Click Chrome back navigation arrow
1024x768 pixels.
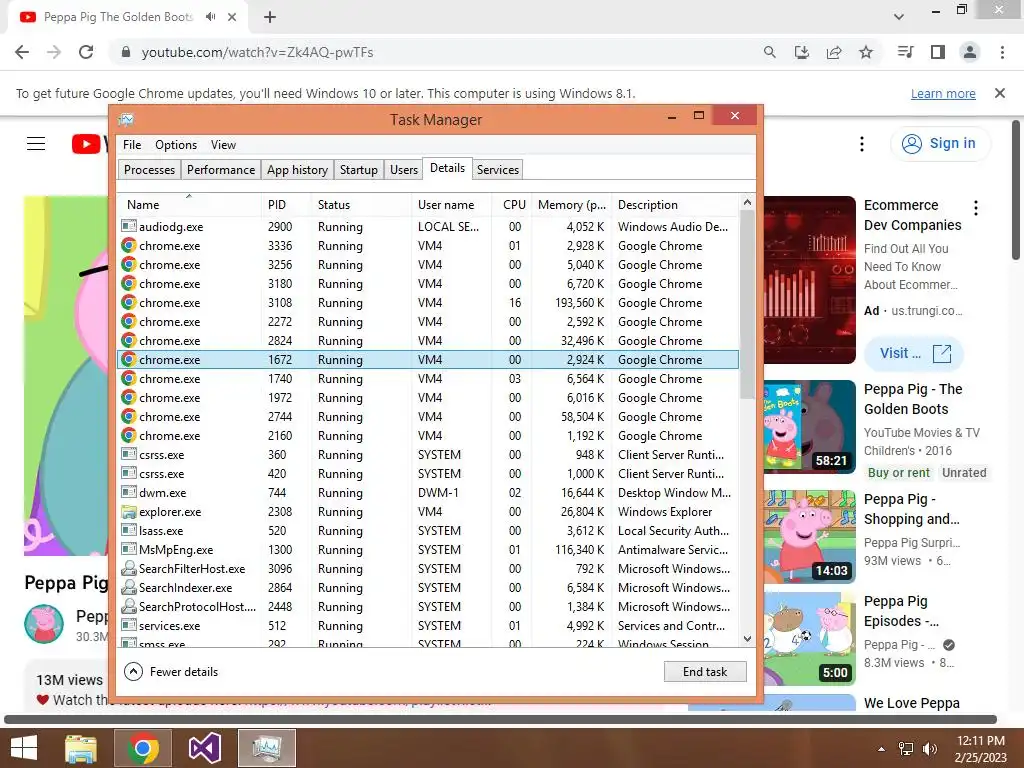[22, 52]
